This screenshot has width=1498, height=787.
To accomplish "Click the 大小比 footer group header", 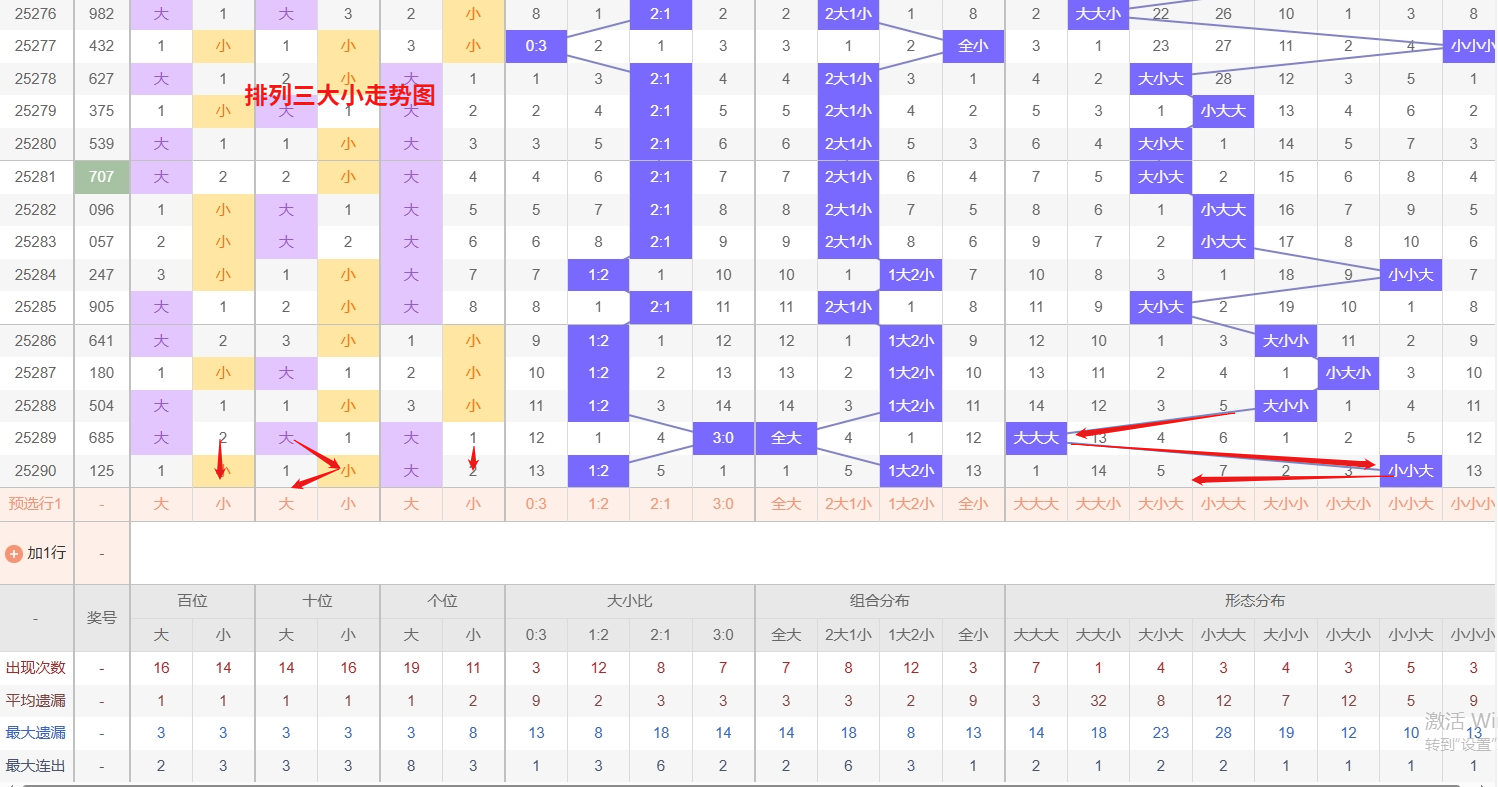I will [630, 601].
